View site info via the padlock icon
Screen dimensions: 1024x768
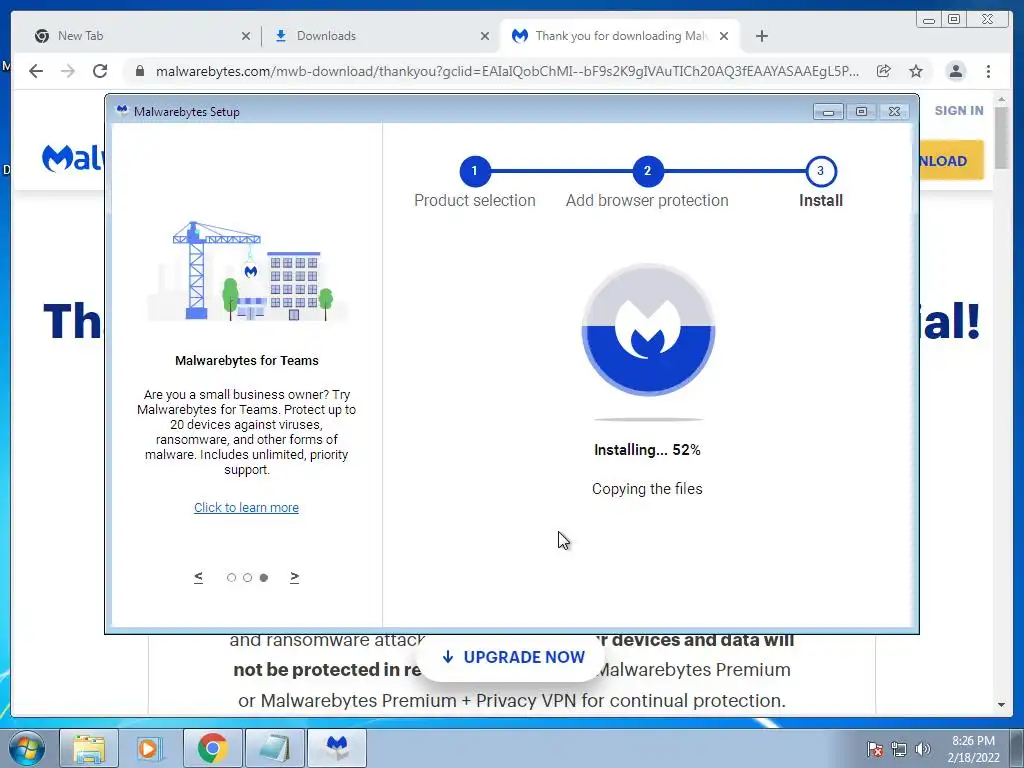[139, 71]
